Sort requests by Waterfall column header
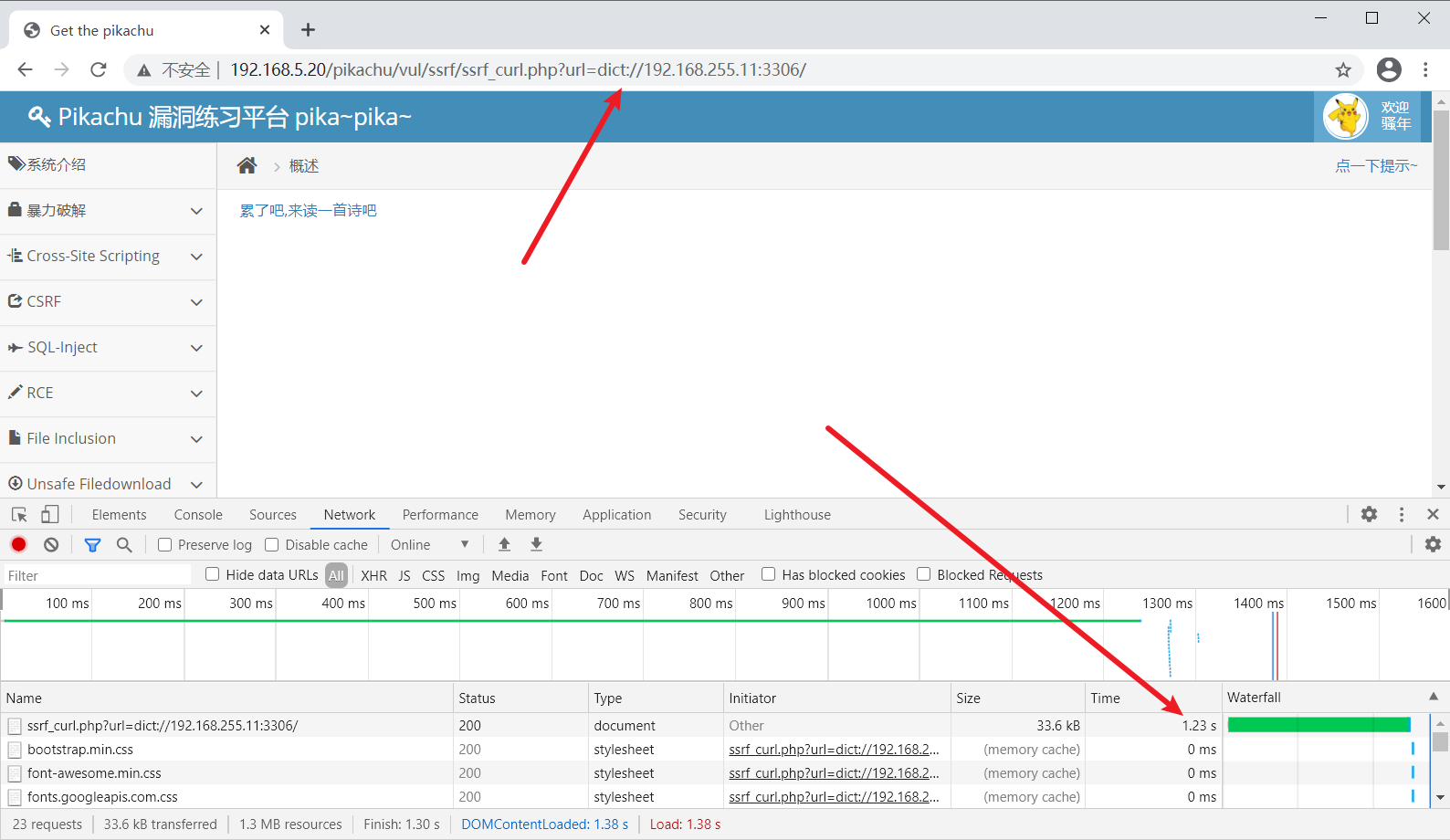Viewport: 1450px width, 840px height. [1335, 698]
